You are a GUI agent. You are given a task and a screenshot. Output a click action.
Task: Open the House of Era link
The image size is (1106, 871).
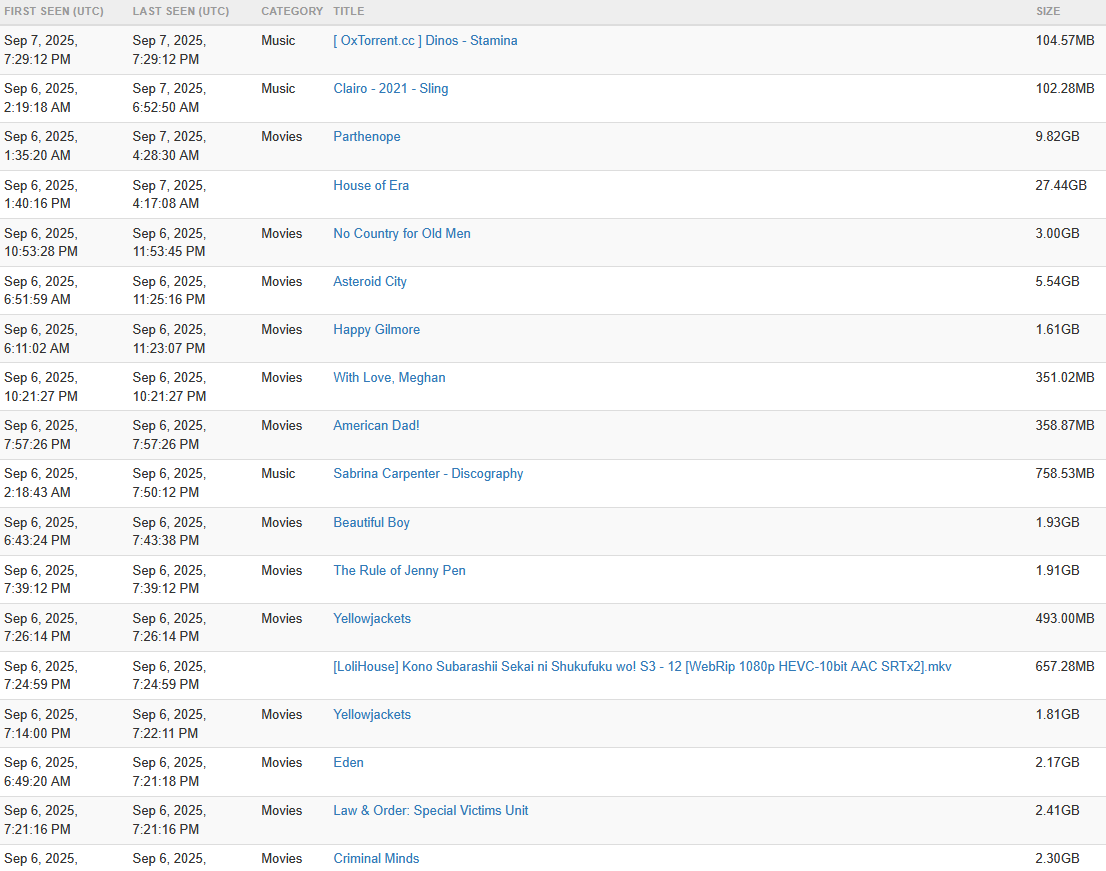coord(371,185)
